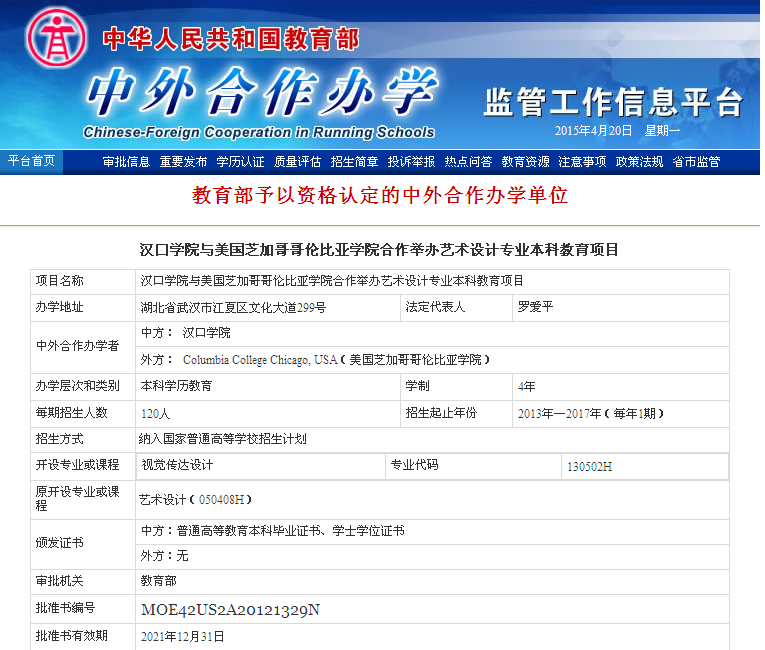This screenshot has width=765, height=650.
Task: Open 投诉举报 menu item
Action: (x=411, y=162)
